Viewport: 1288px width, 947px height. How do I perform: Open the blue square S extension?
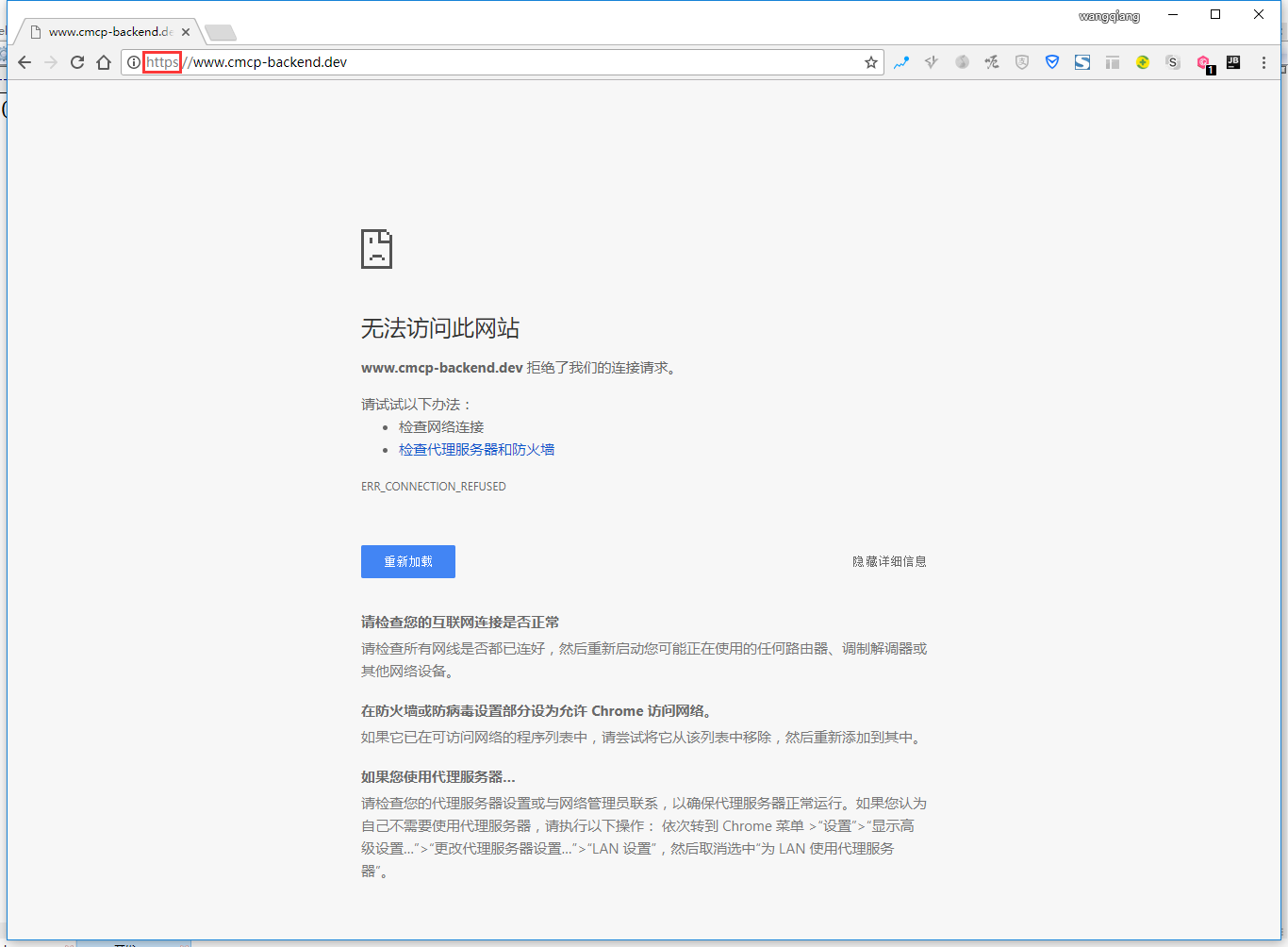pyautogui.click(x=1082, y=62)
